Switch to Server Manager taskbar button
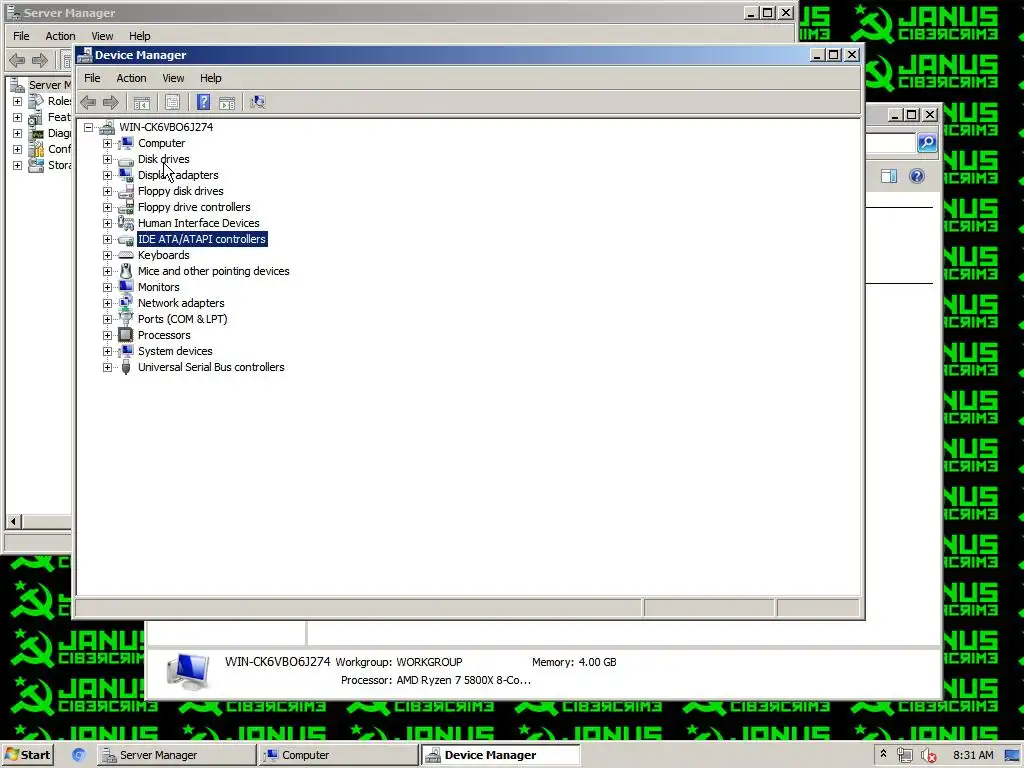This screenshot has width=1024, height=768. tap(176, 755)
